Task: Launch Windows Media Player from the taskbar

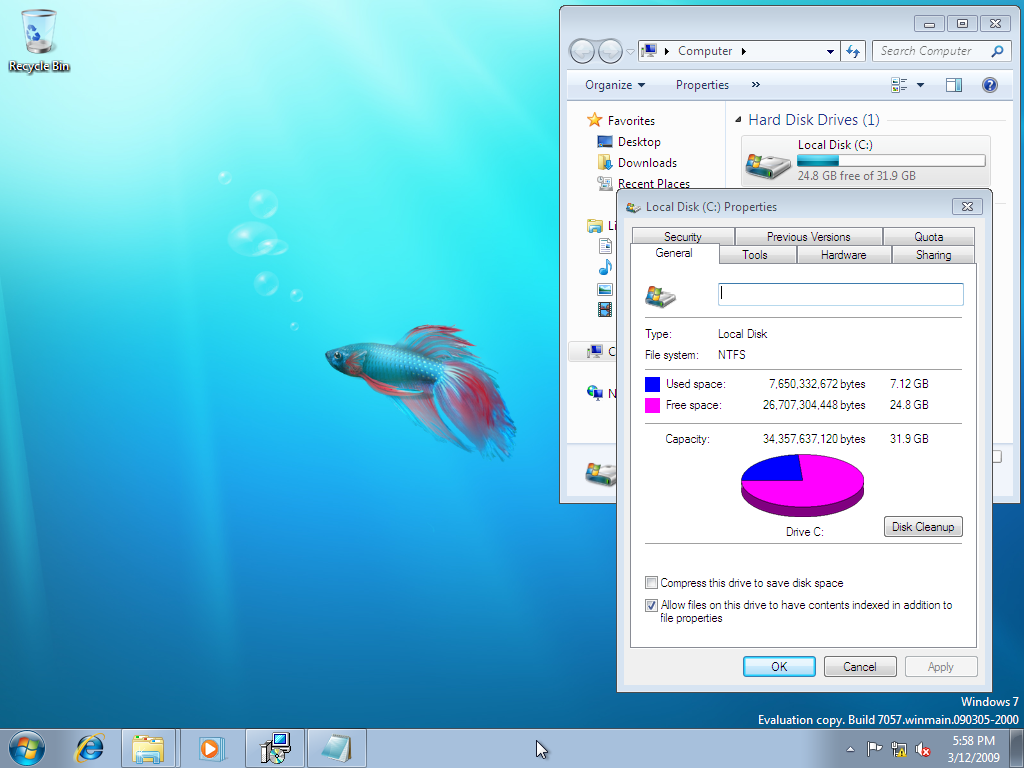Action: [210, 748]
